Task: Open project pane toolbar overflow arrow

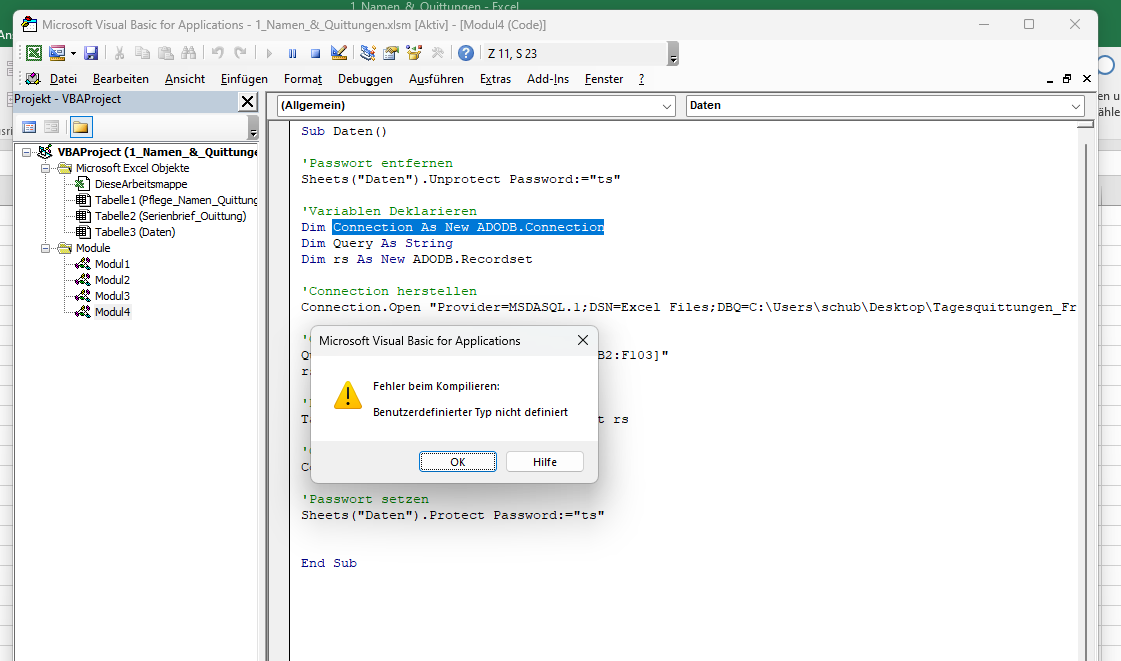Action: 253,128
